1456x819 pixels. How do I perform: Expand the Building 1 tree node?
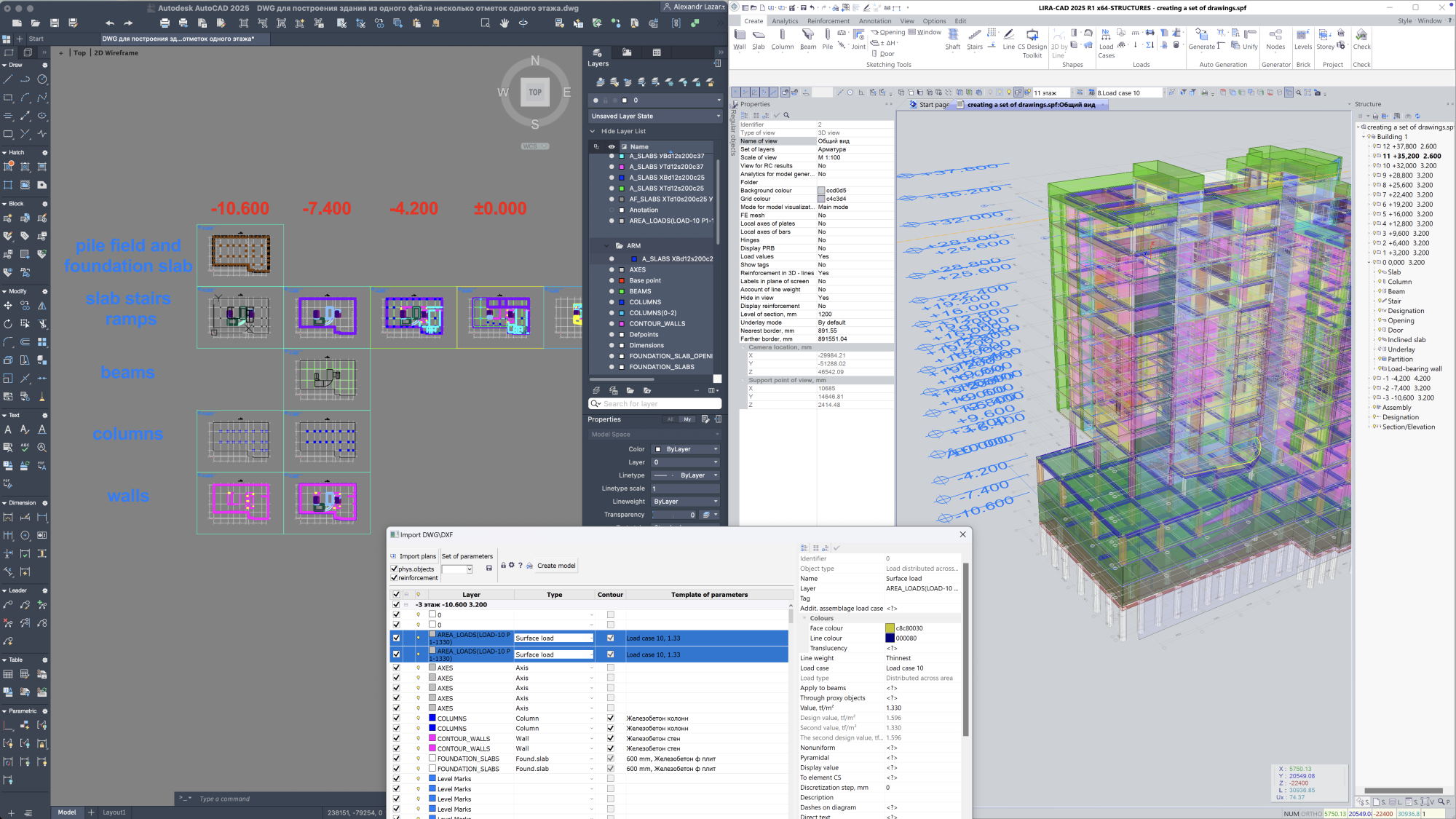1365,136
